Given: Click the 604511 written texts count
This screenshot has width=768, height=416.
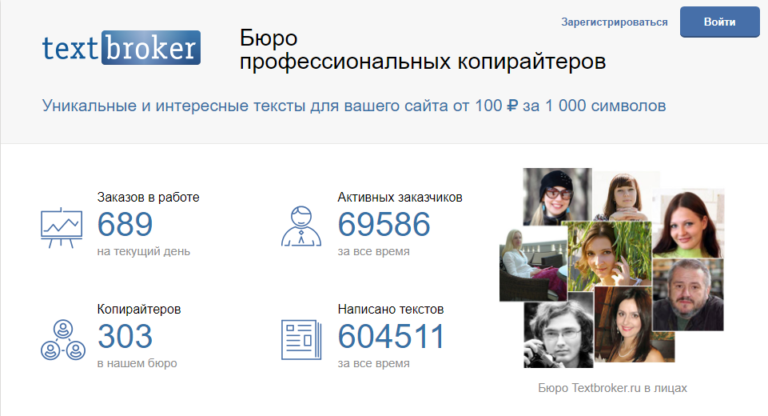Looking at the screenshot, I should (391, 336).
